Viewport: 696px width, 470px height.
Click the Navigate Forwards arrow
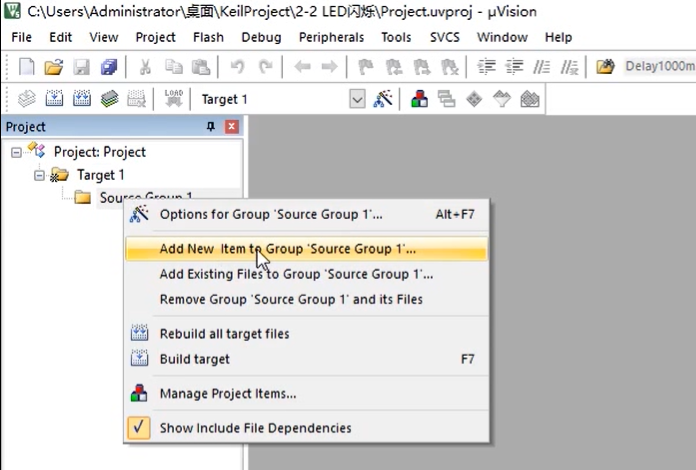tap(329, 67)
